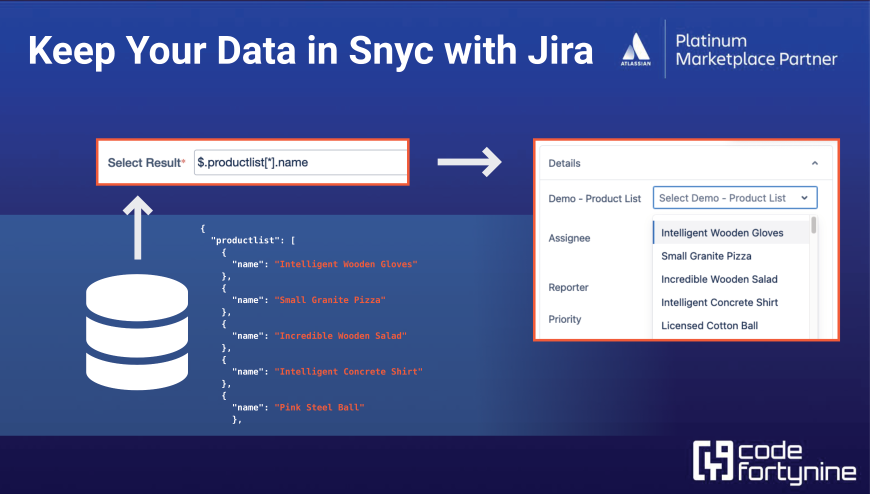
Task: Click the right-pointing white arrow
Action: (469, 162)
